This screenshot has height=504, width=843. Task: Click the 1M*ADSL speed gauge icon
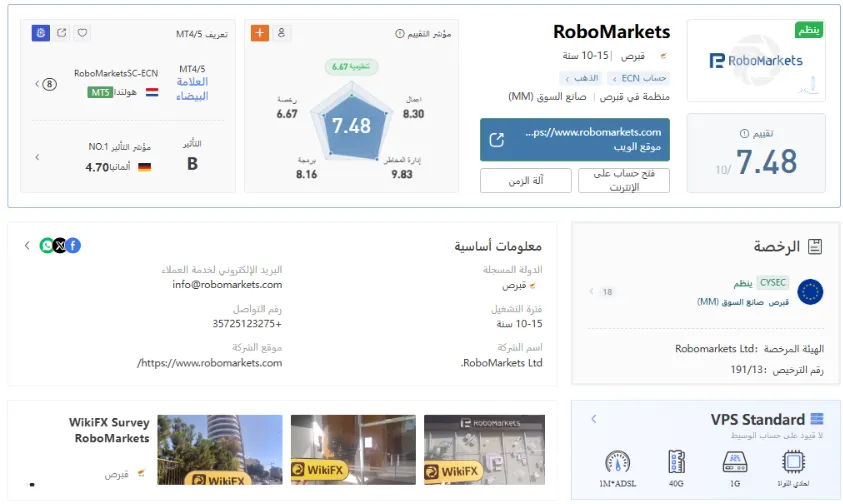click(x=618, y=462)
